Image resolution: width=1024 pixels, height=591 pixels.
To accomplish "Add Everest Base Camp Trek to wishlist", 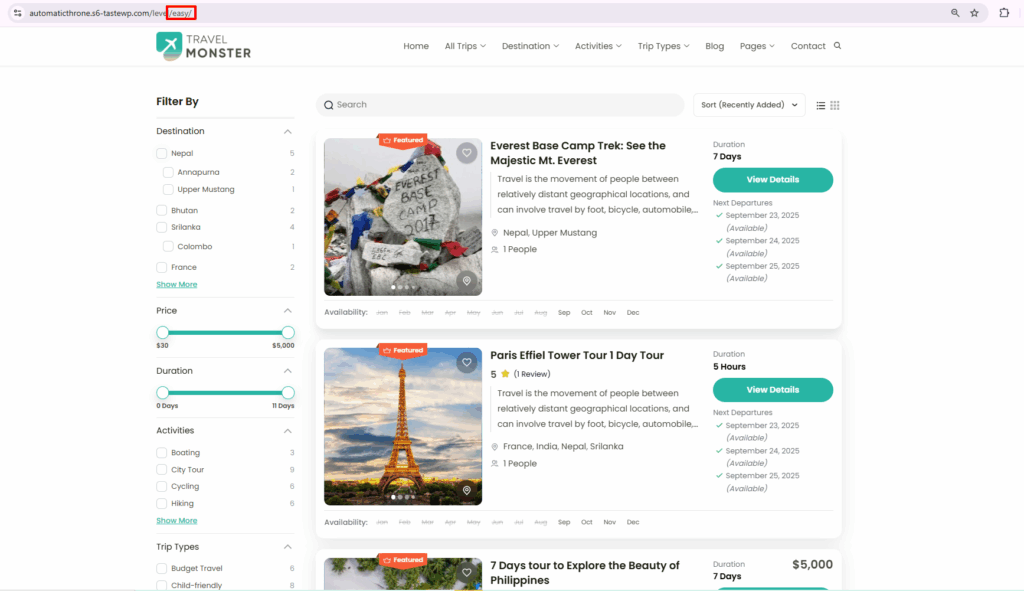I will pyautogui.click(x=466, y=153).
